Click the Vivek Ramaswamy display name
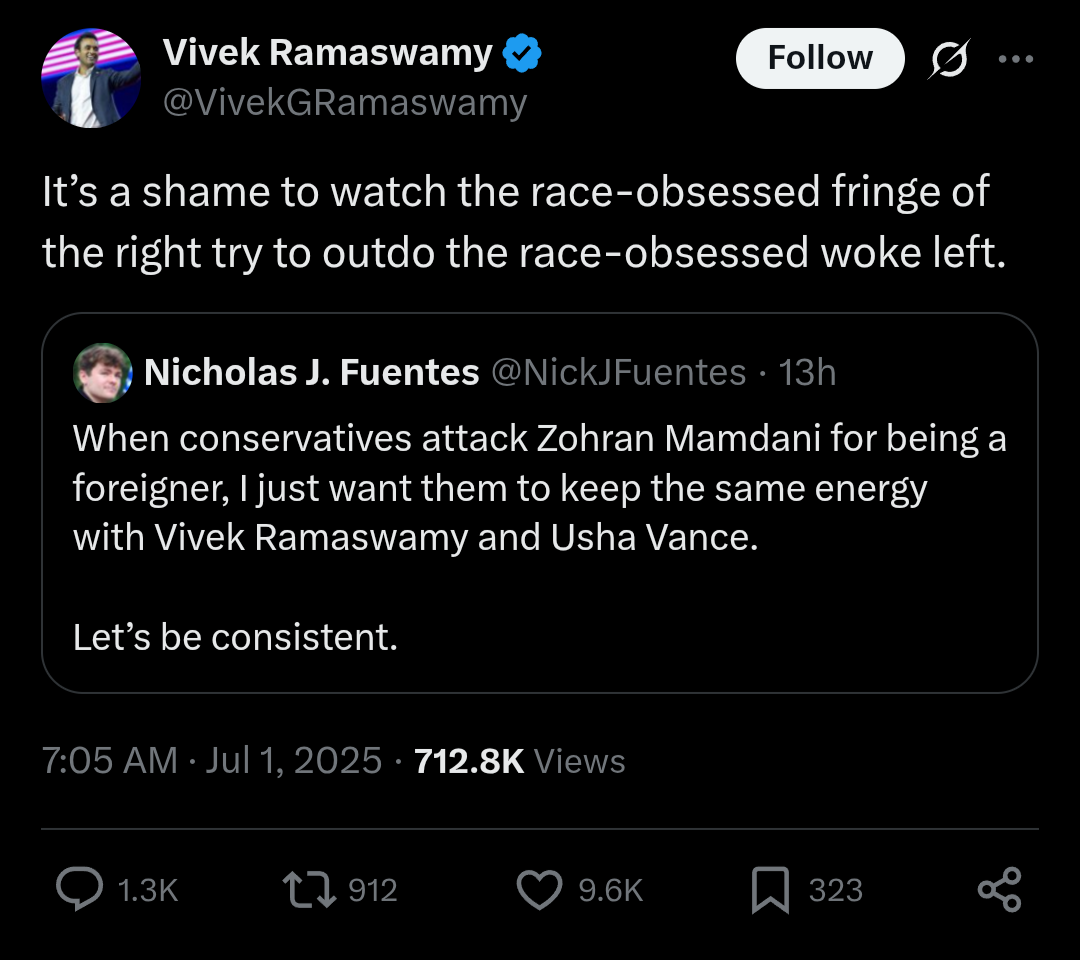The image size is (1080, 960). pos(328,52)
